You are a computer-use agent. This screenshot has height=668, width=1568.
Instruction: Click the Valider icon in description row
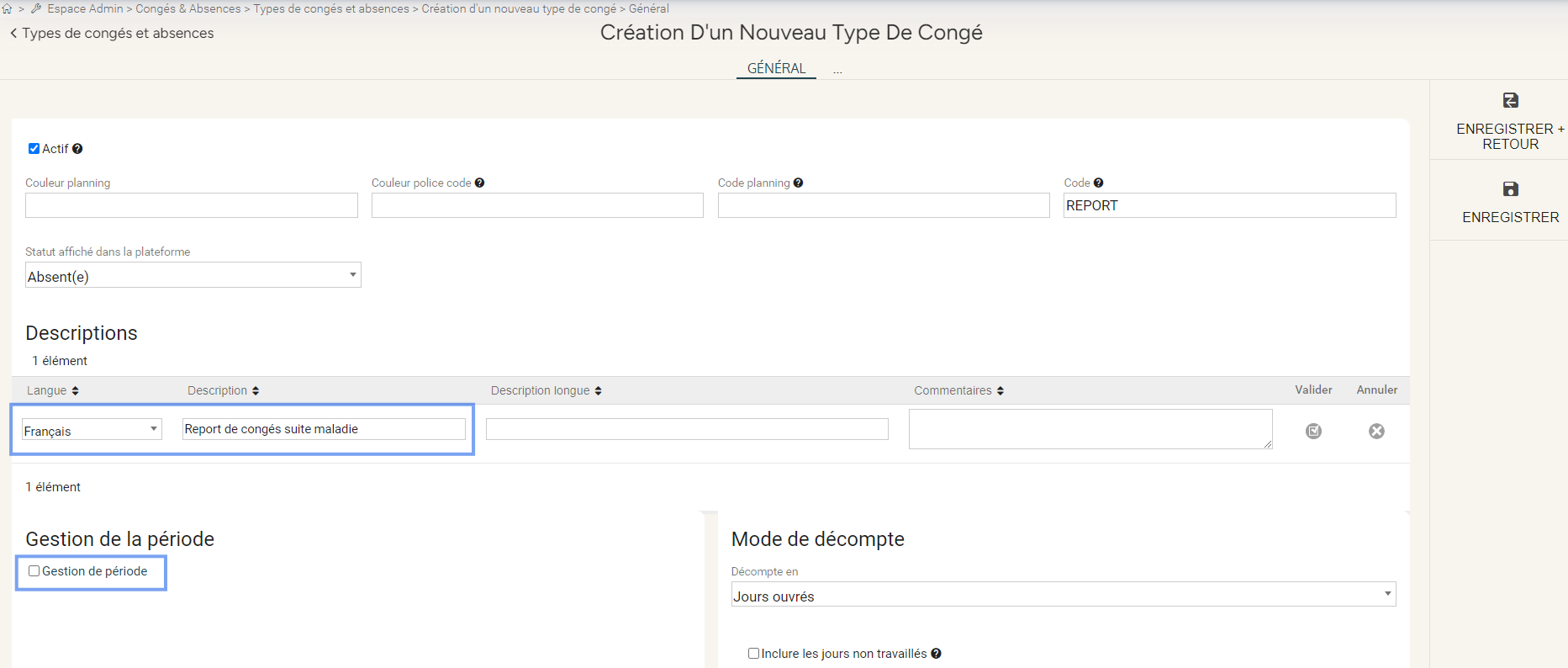[1313, 431]
